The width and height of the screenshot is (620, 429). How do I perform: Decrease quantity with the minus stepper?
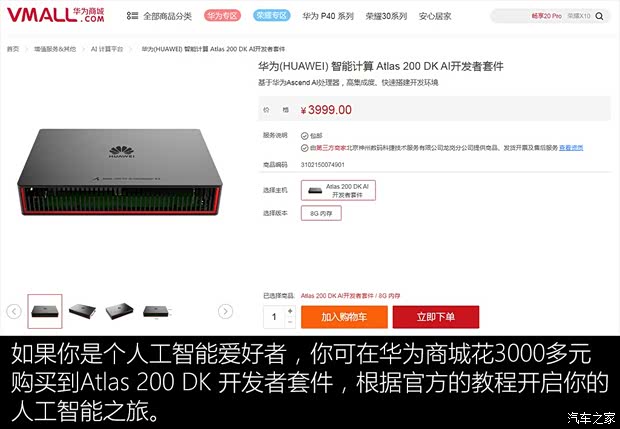tap(290, 322)
